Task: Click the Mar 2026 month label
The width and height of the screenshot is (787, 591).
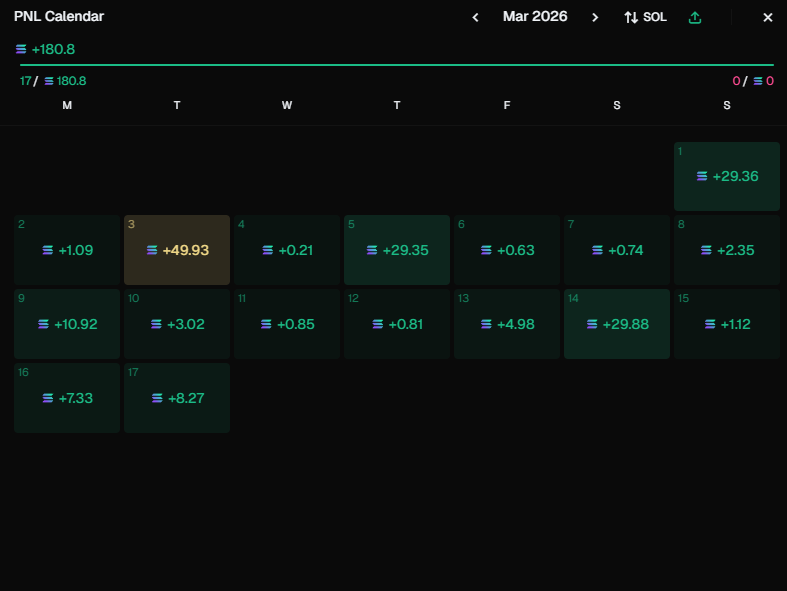Action: pyautogui.click(x=535, y=17)
